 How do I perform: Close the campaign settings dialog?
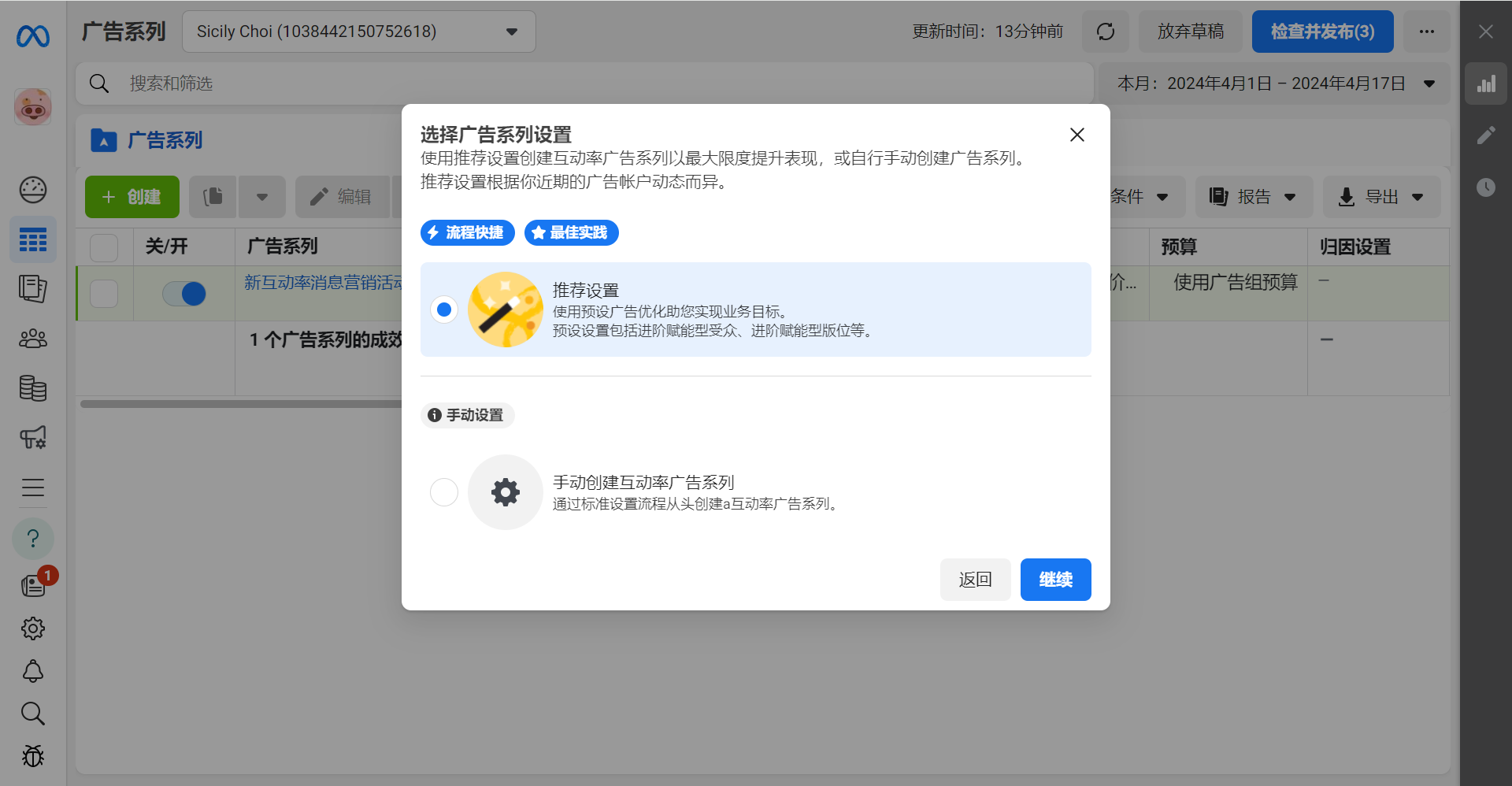point(1077,135)
